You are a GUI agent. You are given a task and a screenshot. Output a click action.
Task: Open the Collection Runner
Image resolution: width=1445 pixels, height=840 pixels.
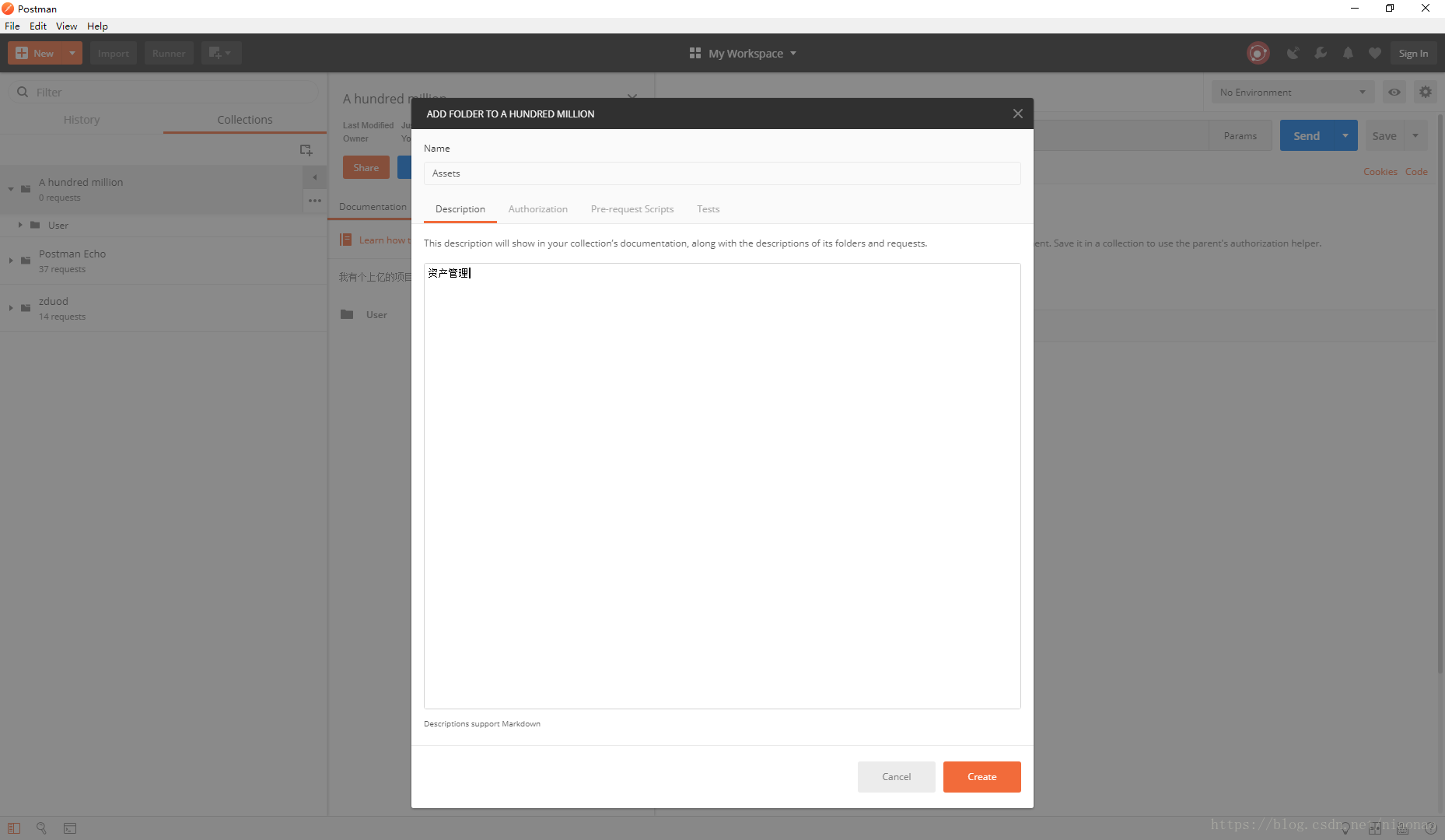tap(169, 54)
